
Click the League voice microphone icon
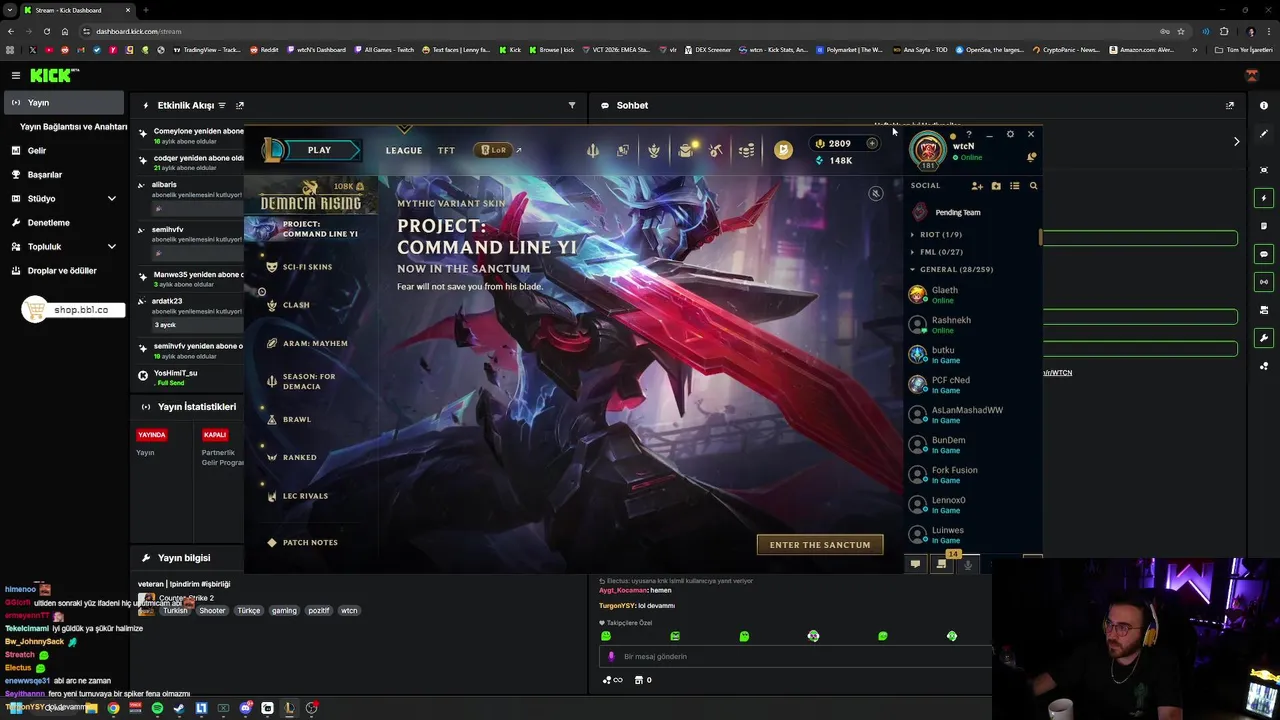point(967,565)
